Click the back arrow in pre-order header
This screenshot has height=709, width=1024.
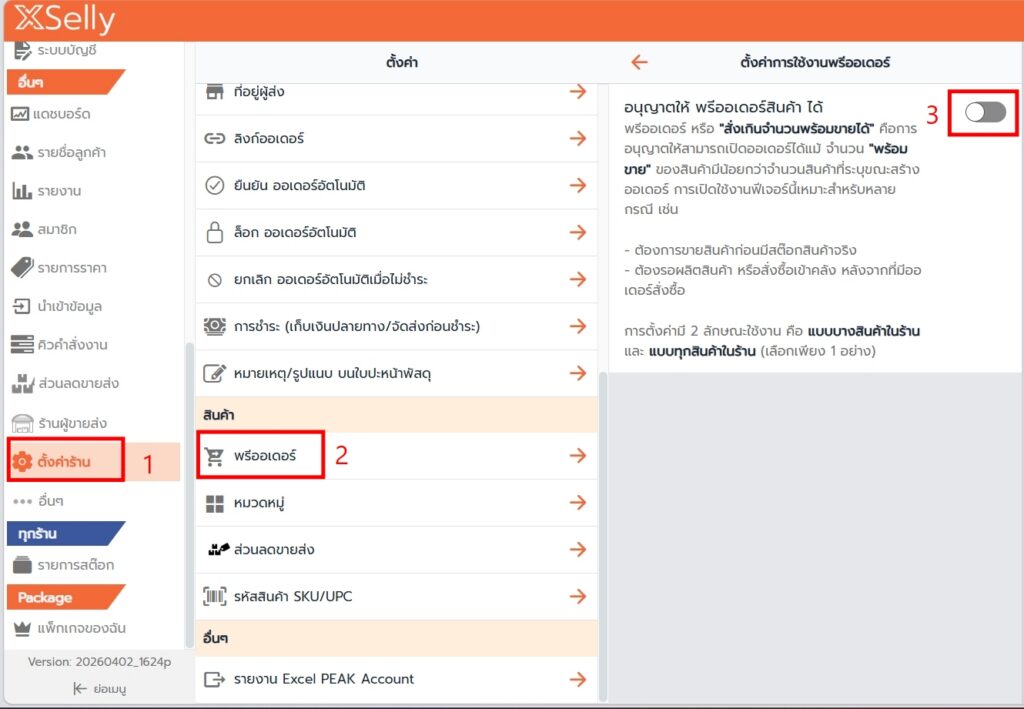tap(640, 63)
